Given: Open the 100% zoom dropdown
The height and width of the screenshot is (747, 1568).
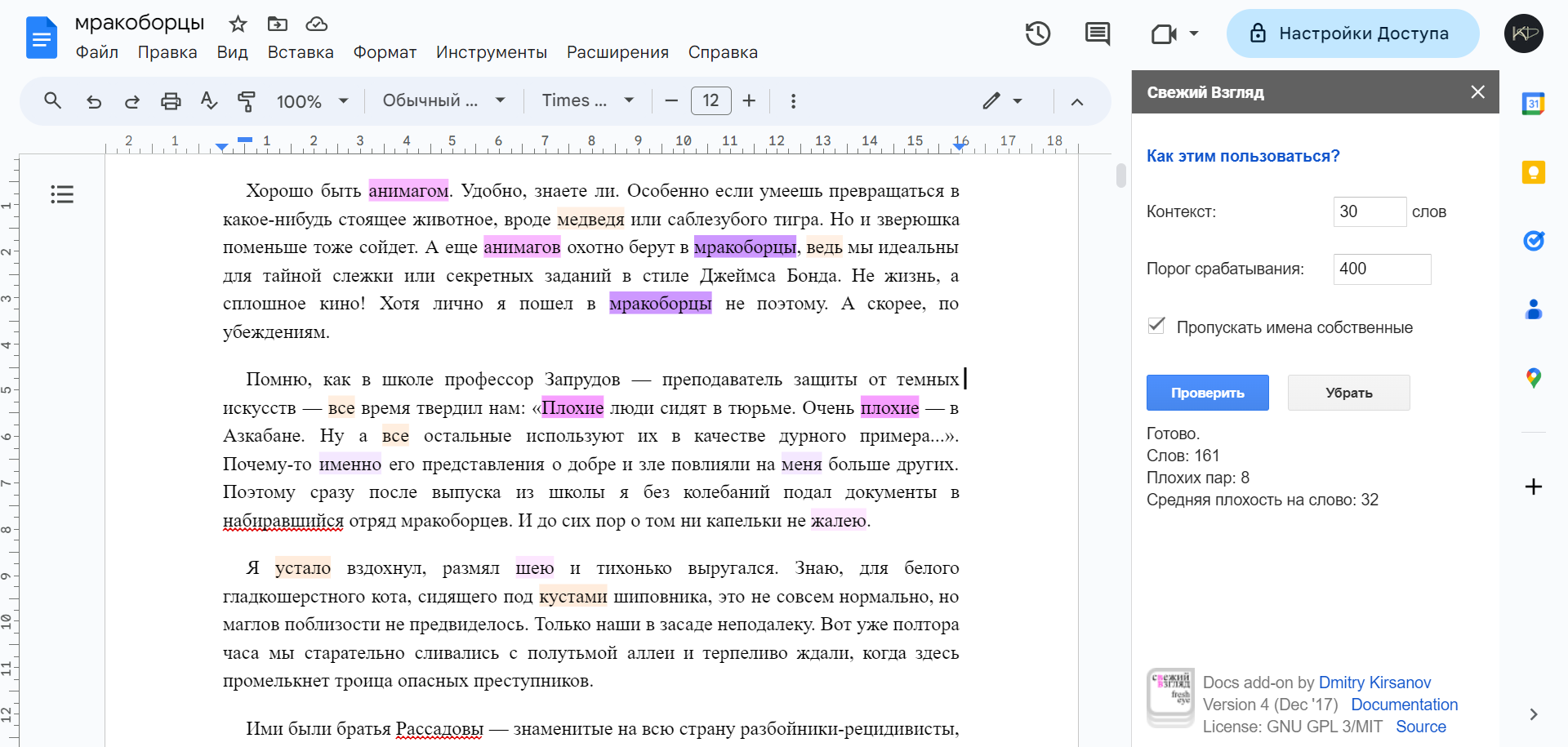Looking at the screenshot, I should tap(312, 101).
